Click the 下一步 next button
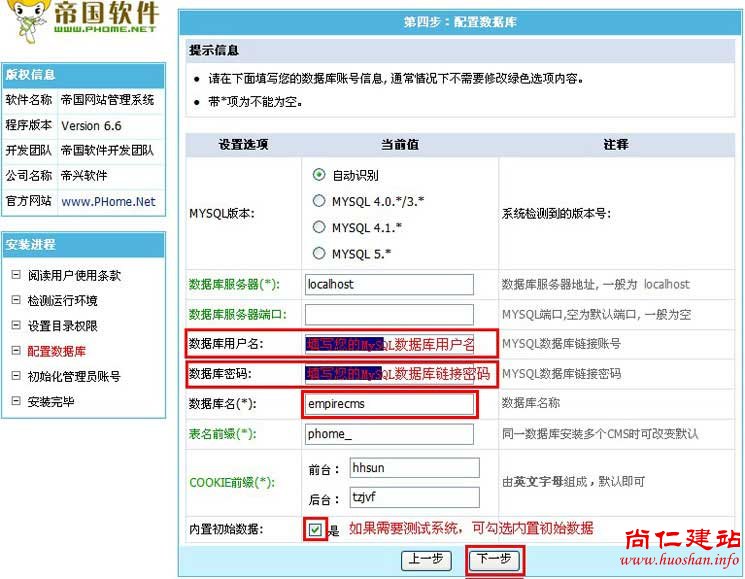Viewport: 745px width, 579px height. (x=494, y=559)
